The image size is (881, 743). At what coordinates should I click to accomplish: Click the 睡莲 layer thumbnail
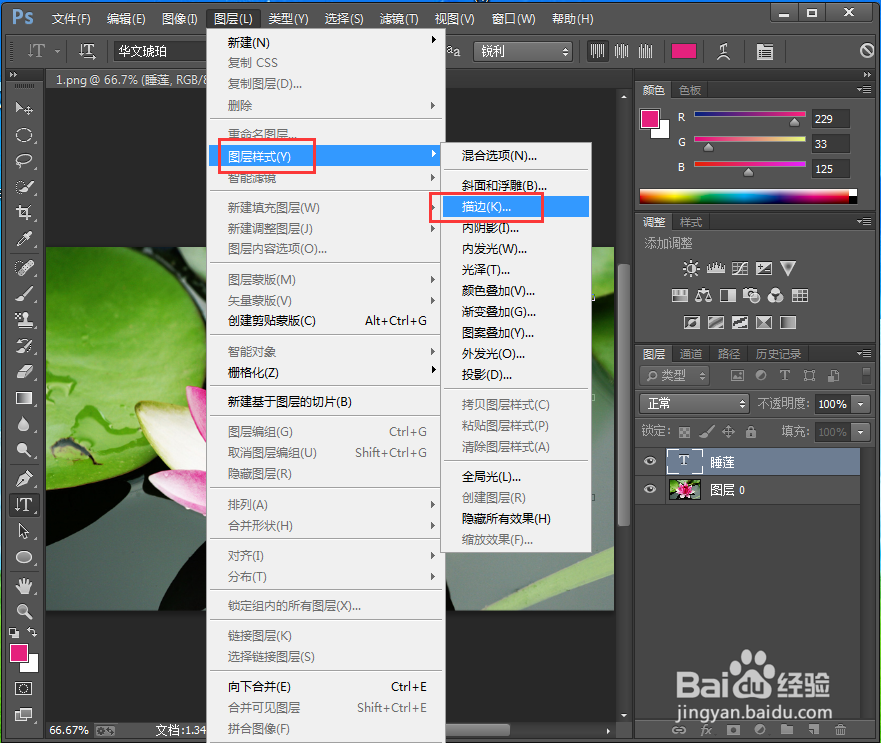(686, 461)
